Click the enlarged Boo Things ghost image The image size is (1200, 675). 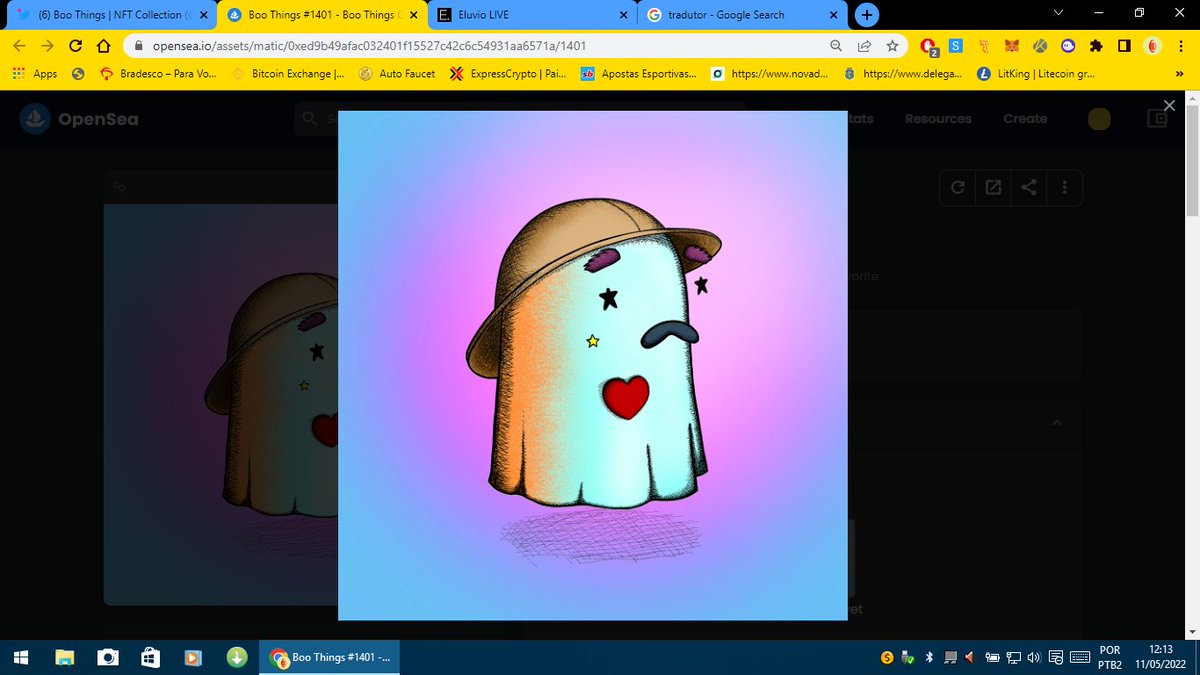click(x=593, y=365)
